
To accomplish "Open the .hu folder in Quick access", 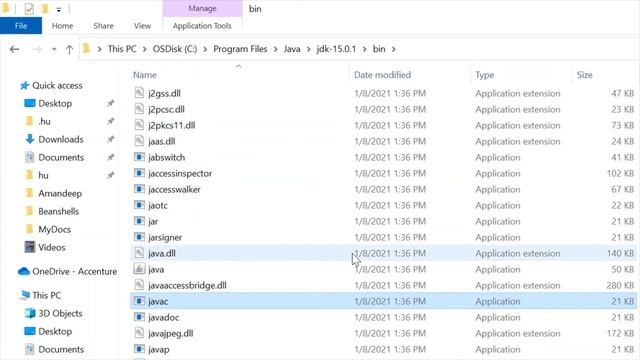I will pos(44,121).
